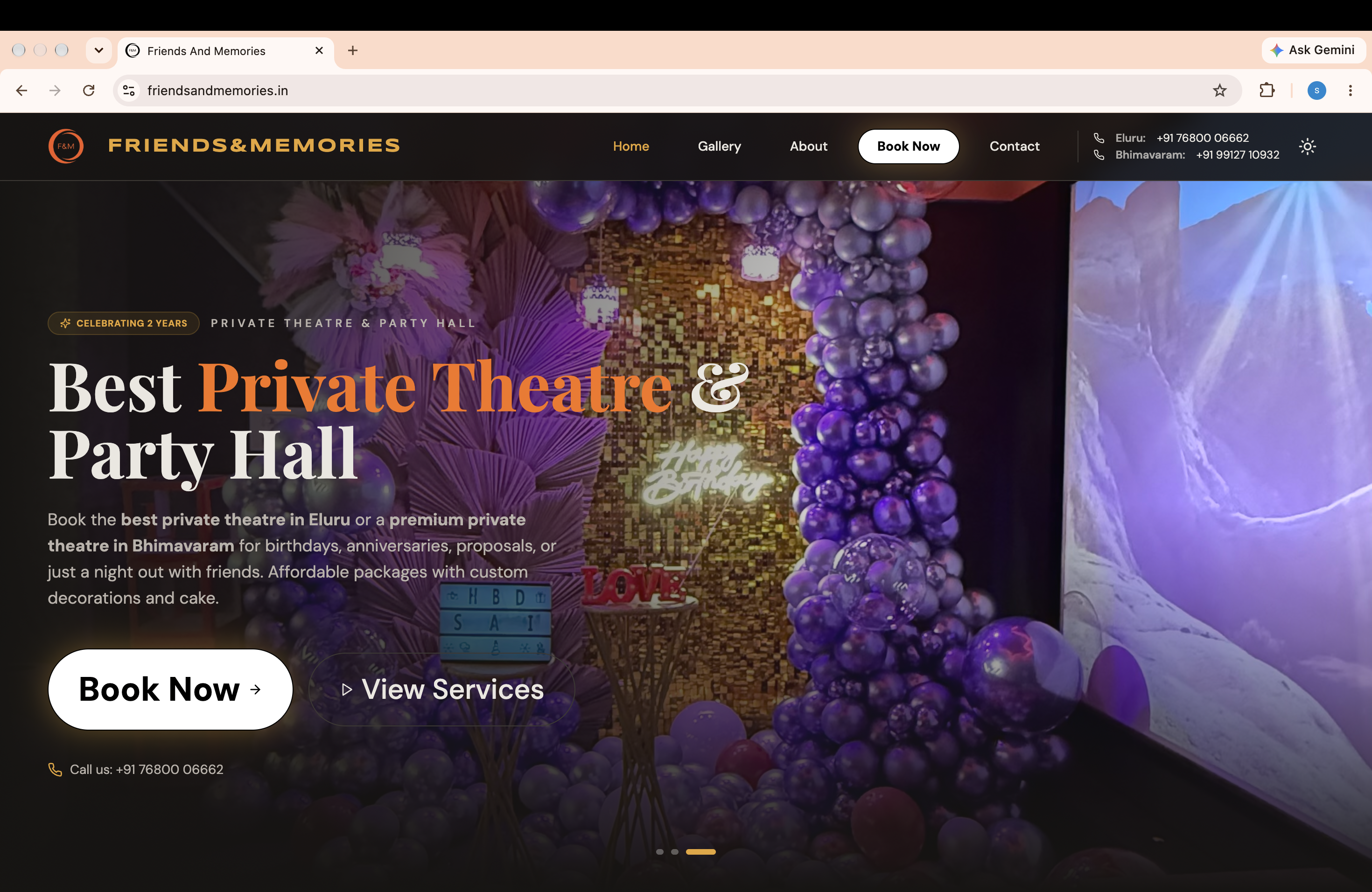
Task: Click Ask Gemini button
Action: coord(1313,50)
